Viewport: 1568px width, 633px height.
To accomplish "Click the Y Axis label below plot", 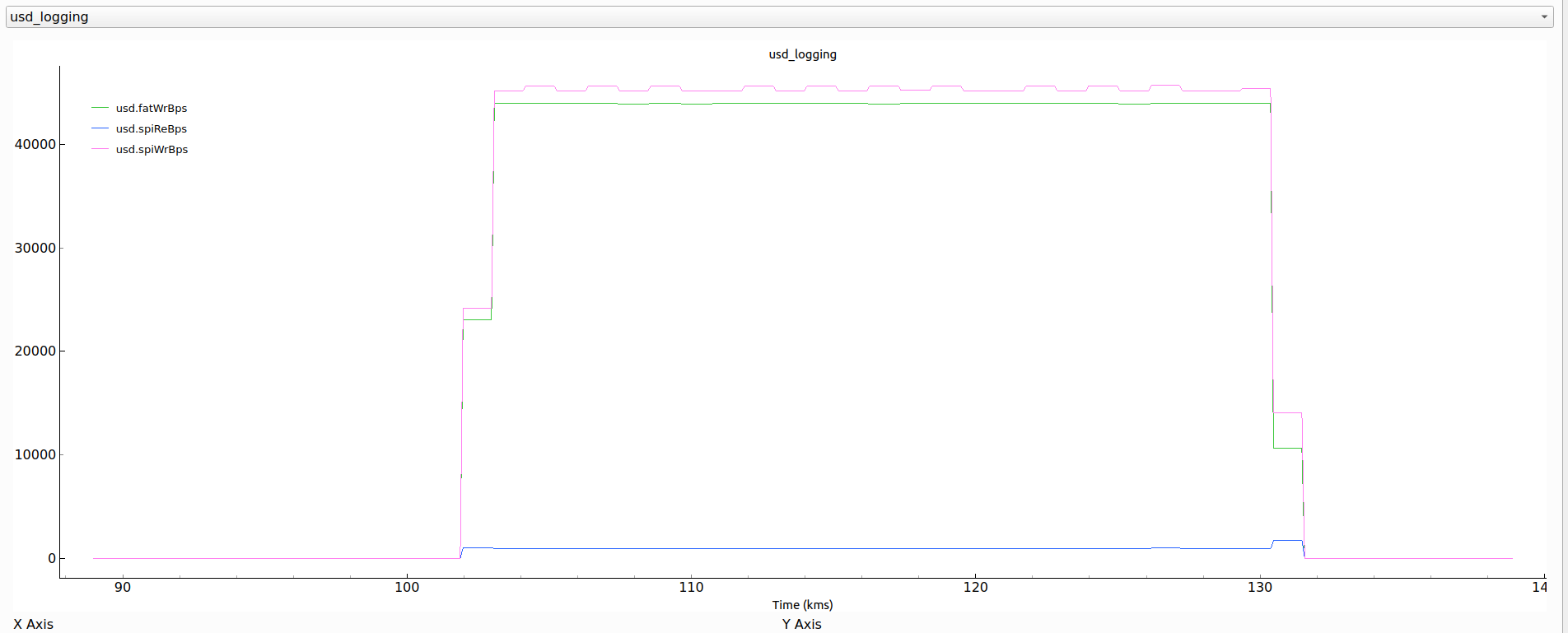I will click(x=801, y=624).
